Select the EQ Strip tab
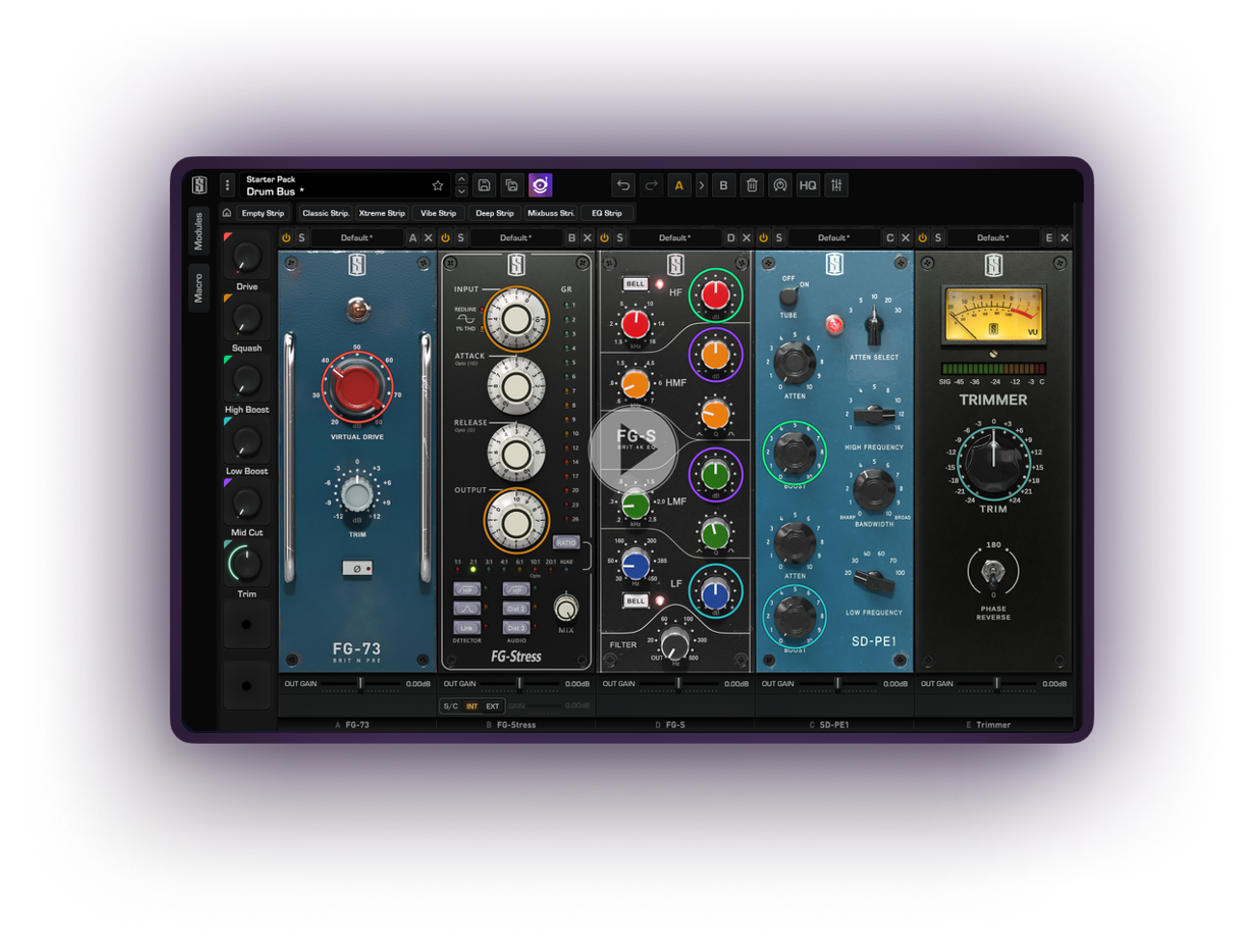 607,213
